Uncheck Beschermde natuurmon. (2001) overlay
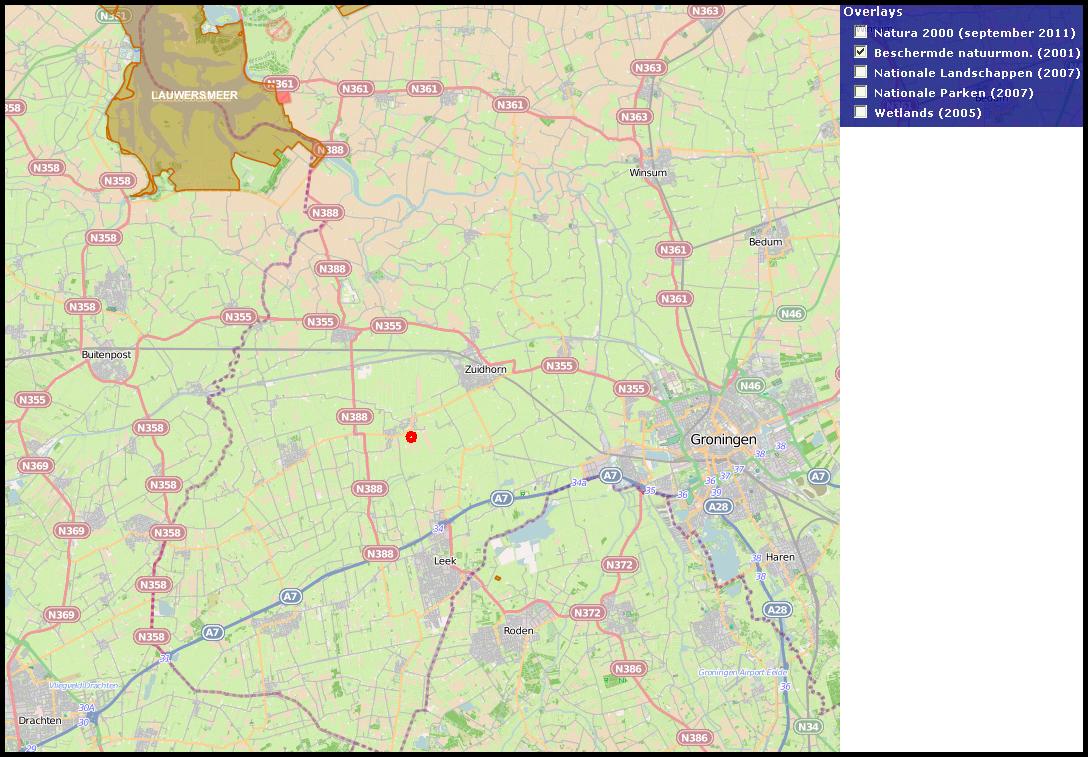Screen dimensions: 1088x757 pos(861,52)
